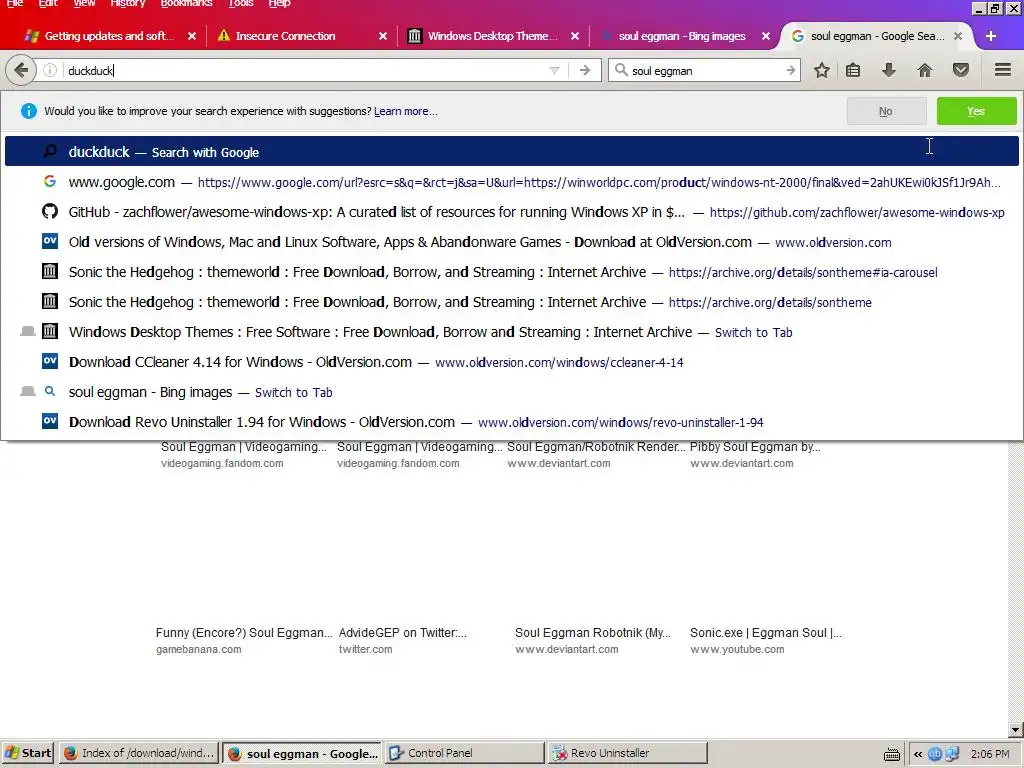Close the Windows Desktop Themes tab
Viewport: 1024px width, 768px height.
coord(575,36)
